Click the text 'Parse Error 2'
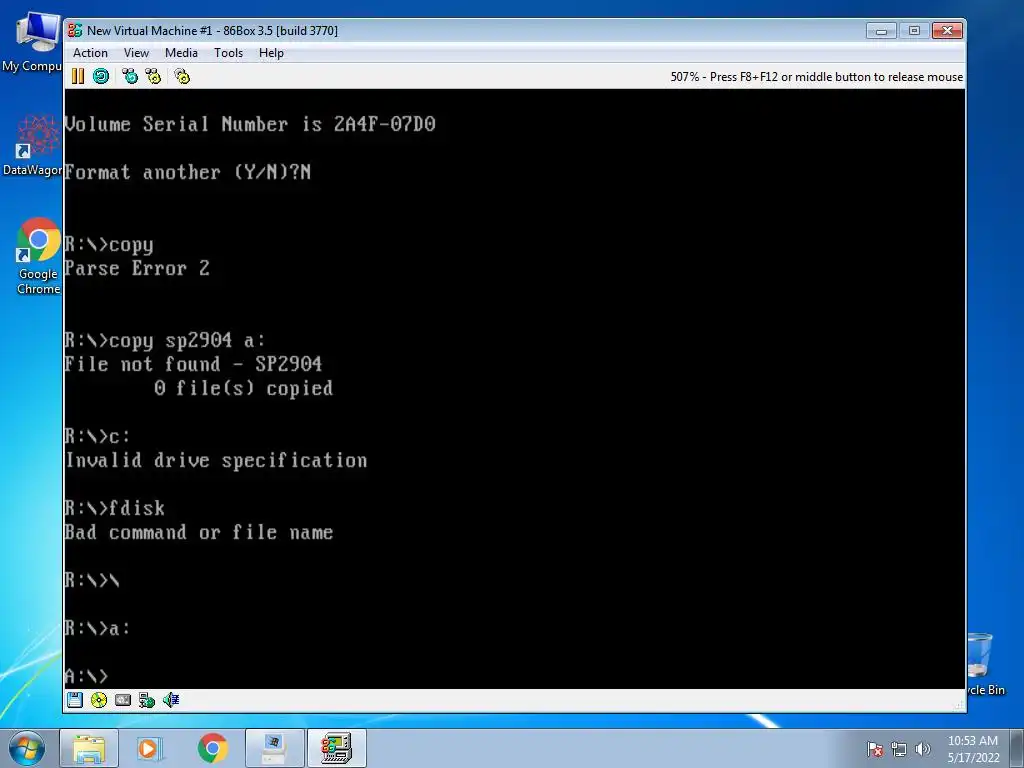Image resolution: width=1024 pixels, height=768 pixels. (x=137, y=268)
